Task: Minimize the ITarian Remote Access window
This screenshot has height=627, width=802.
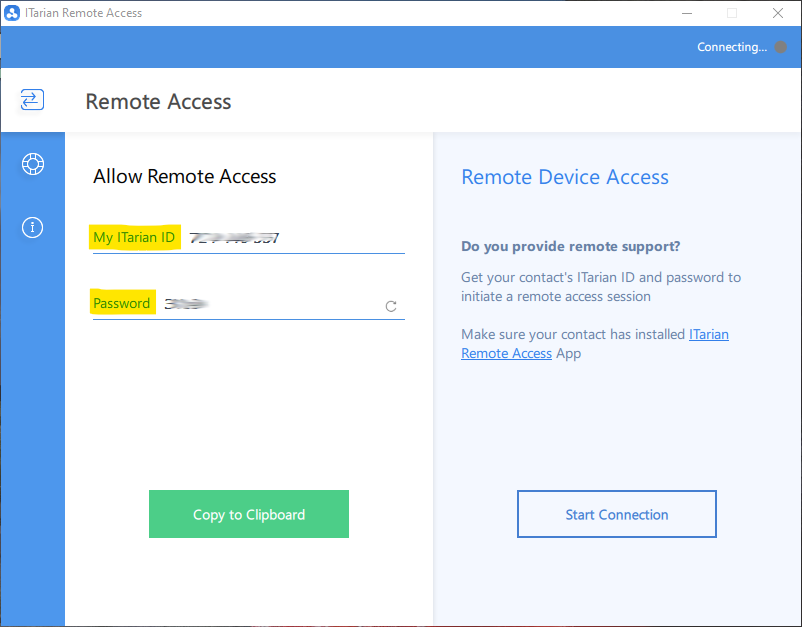Action: [686, 13]
